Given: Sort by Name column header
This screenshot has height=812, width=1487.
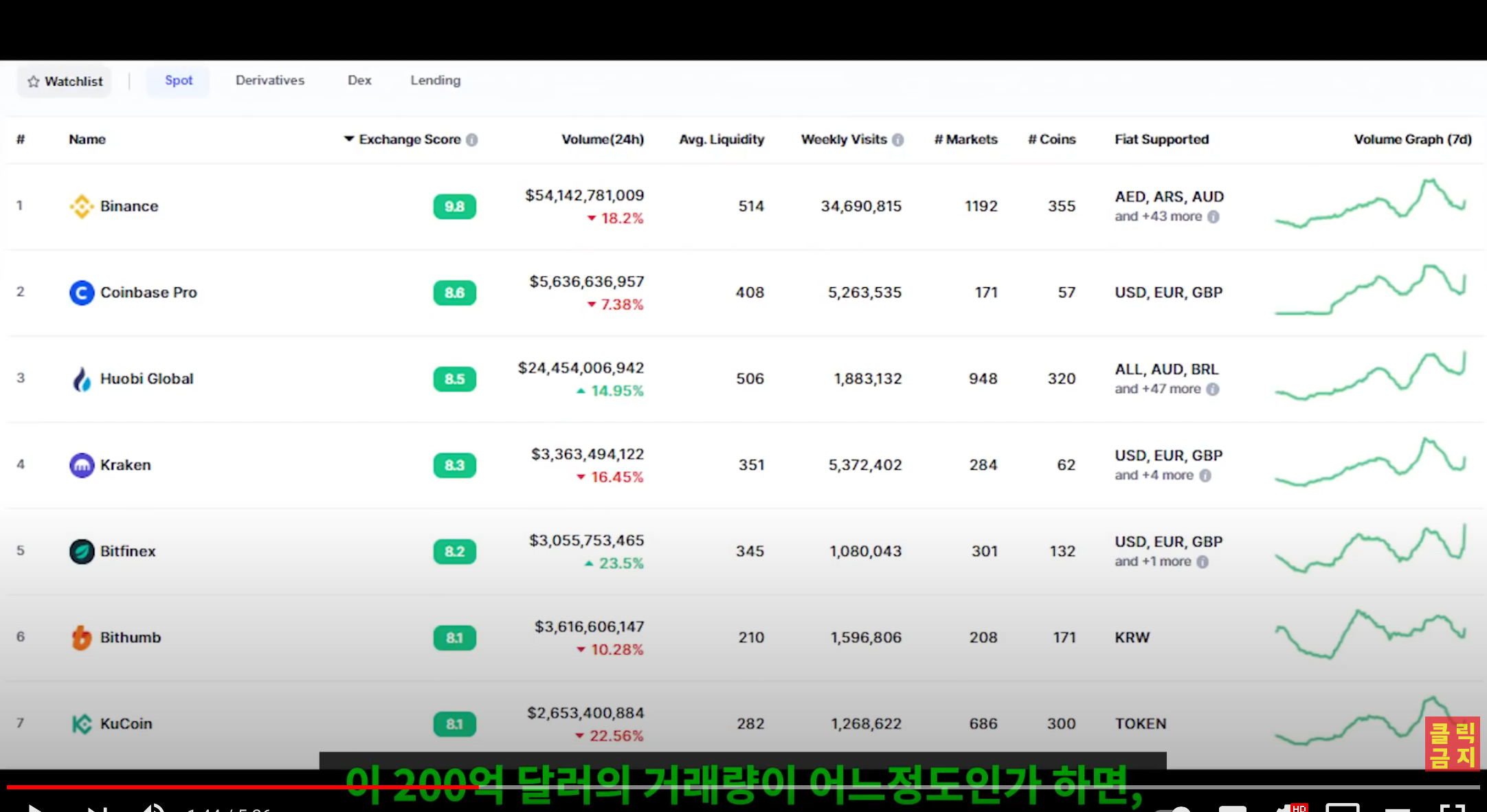Looking at the screenshot, I should (x=87, y=139).
